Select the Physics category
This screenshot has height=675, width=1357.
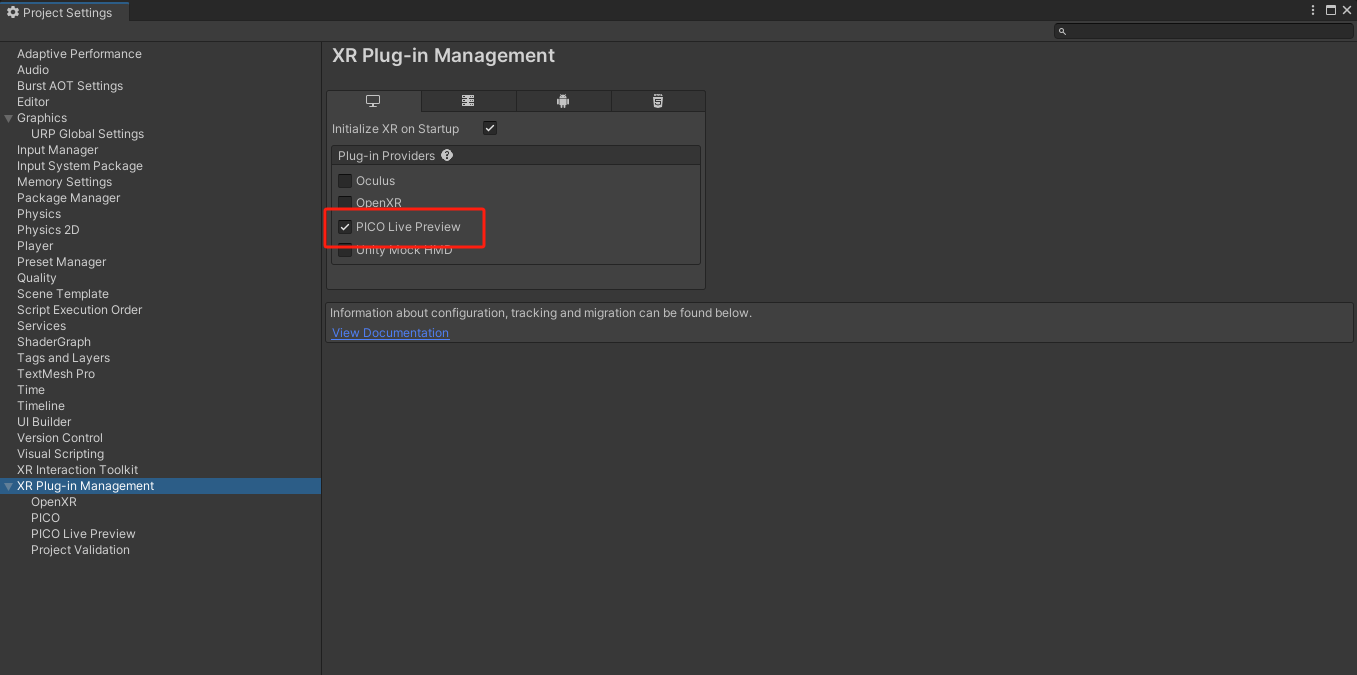pyautogui.click(x=39, y=214)
